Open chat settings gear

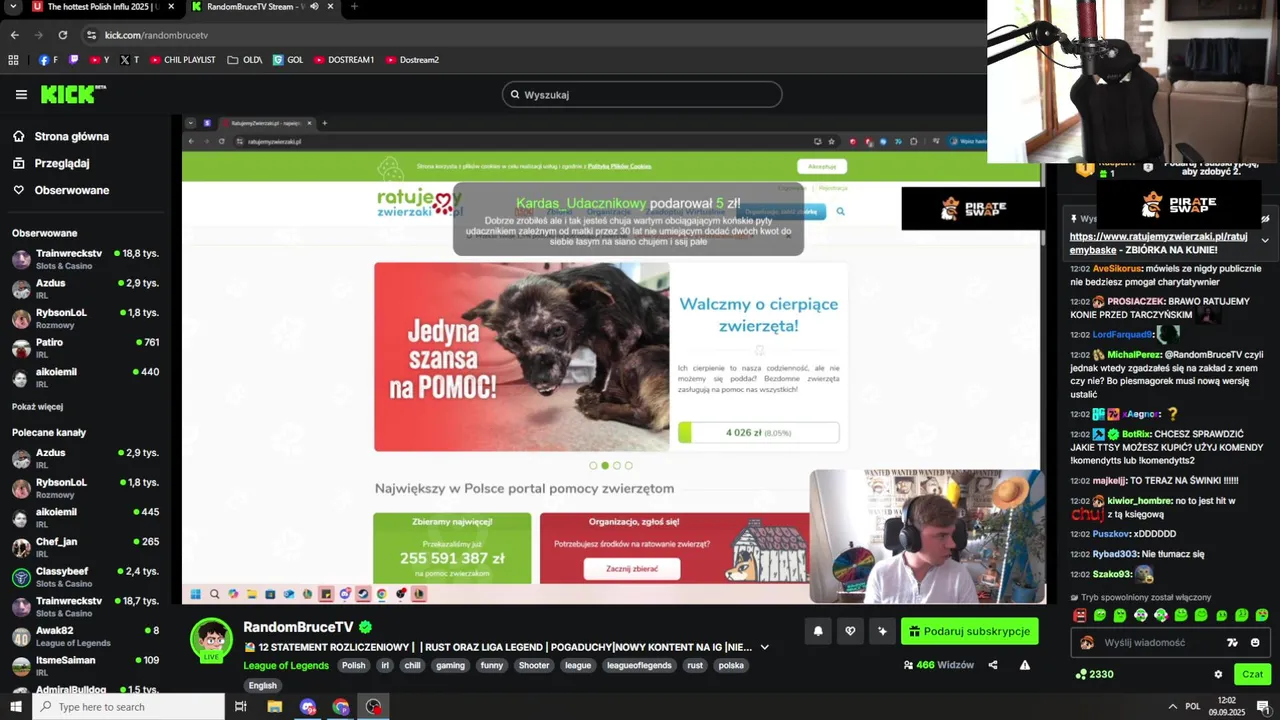[1218, 674]
